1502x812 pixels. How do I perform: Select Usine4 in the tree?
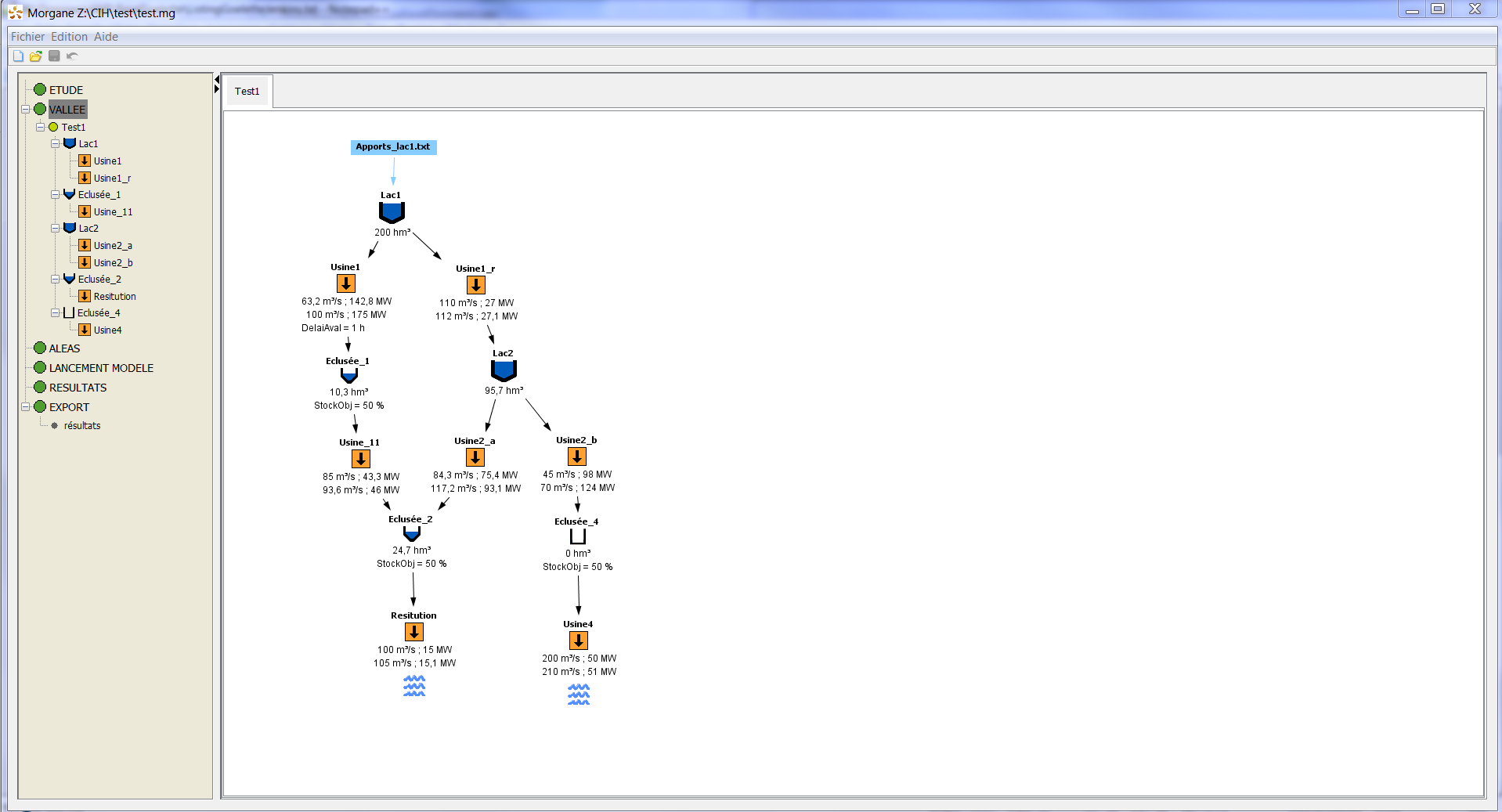click(107, 330)
